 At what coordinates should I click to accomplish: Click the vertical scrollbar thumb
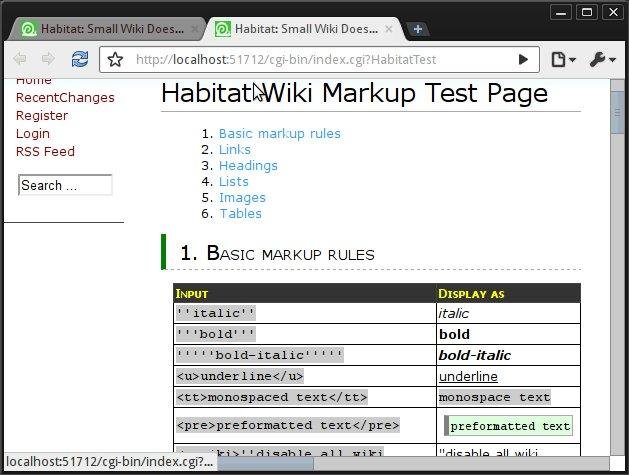pos(617,112)
